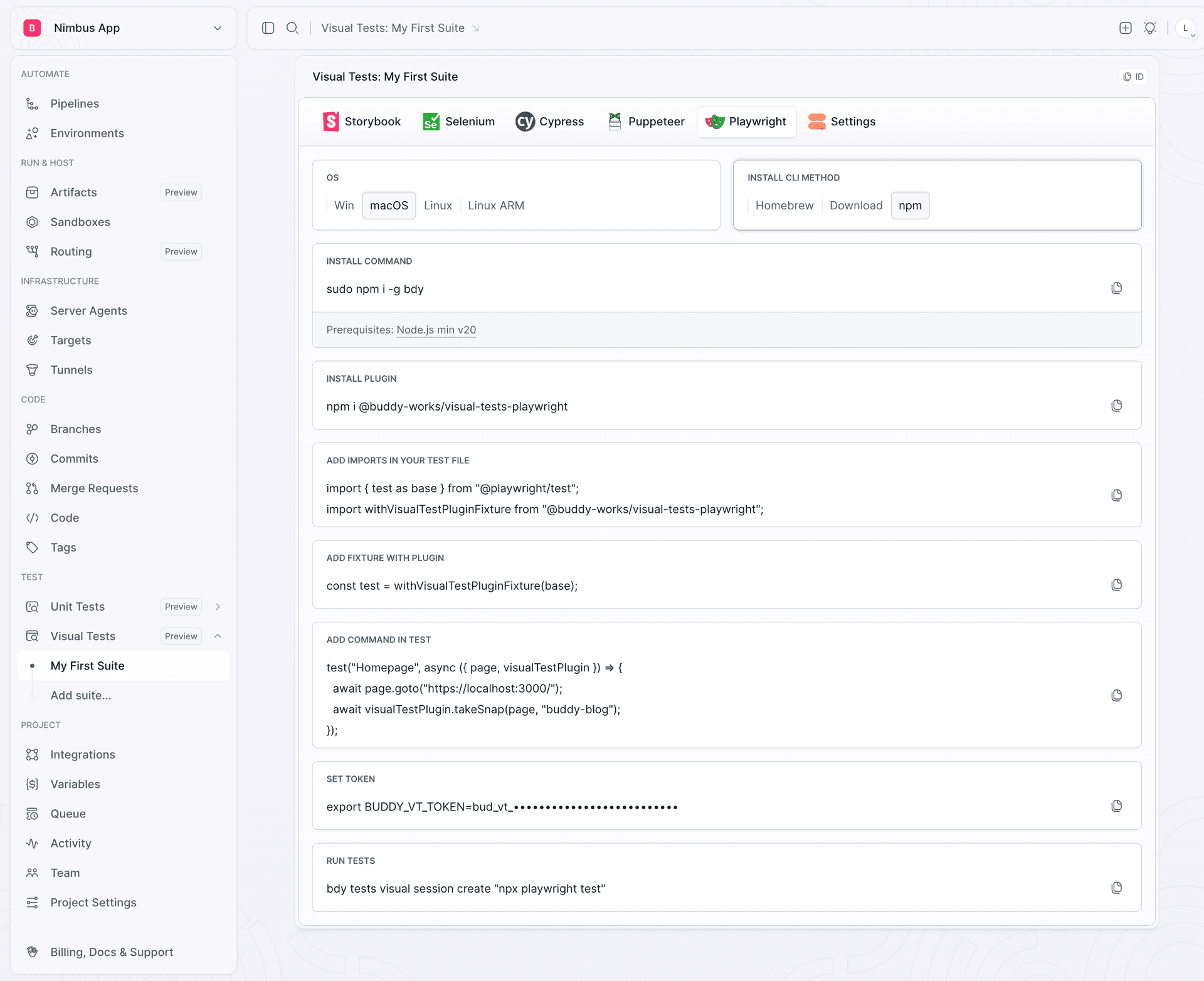Open Unit Tests page
The height and width of the screenshot is (981, 1204).
pyautogui.click(x=78, y=607)
